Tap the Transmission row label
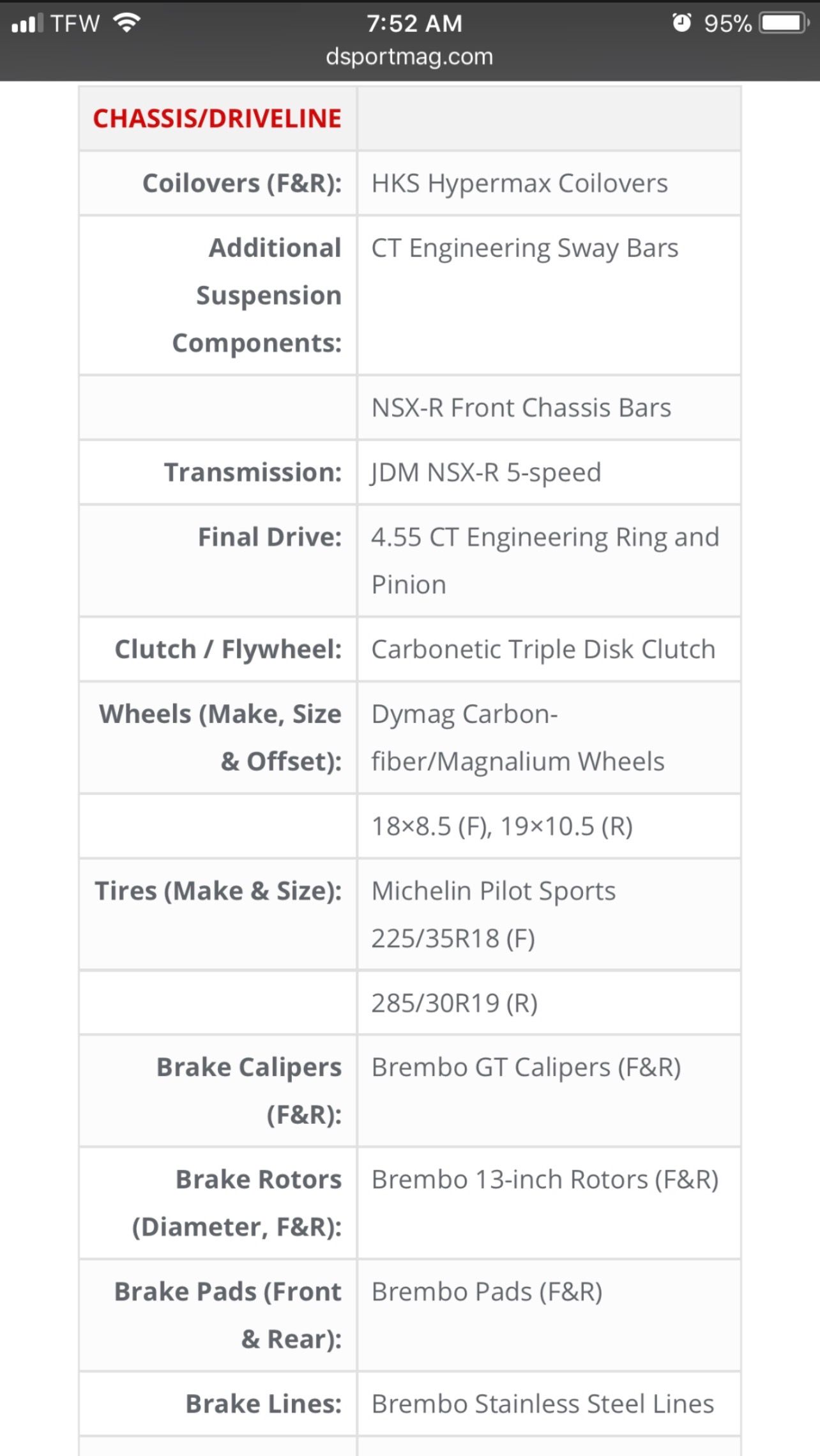 [253, 473]
